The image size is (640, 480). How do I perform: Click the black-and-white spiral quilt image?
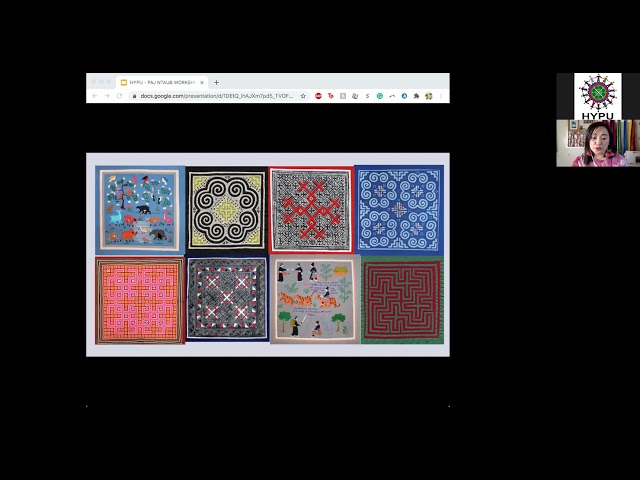227,210
